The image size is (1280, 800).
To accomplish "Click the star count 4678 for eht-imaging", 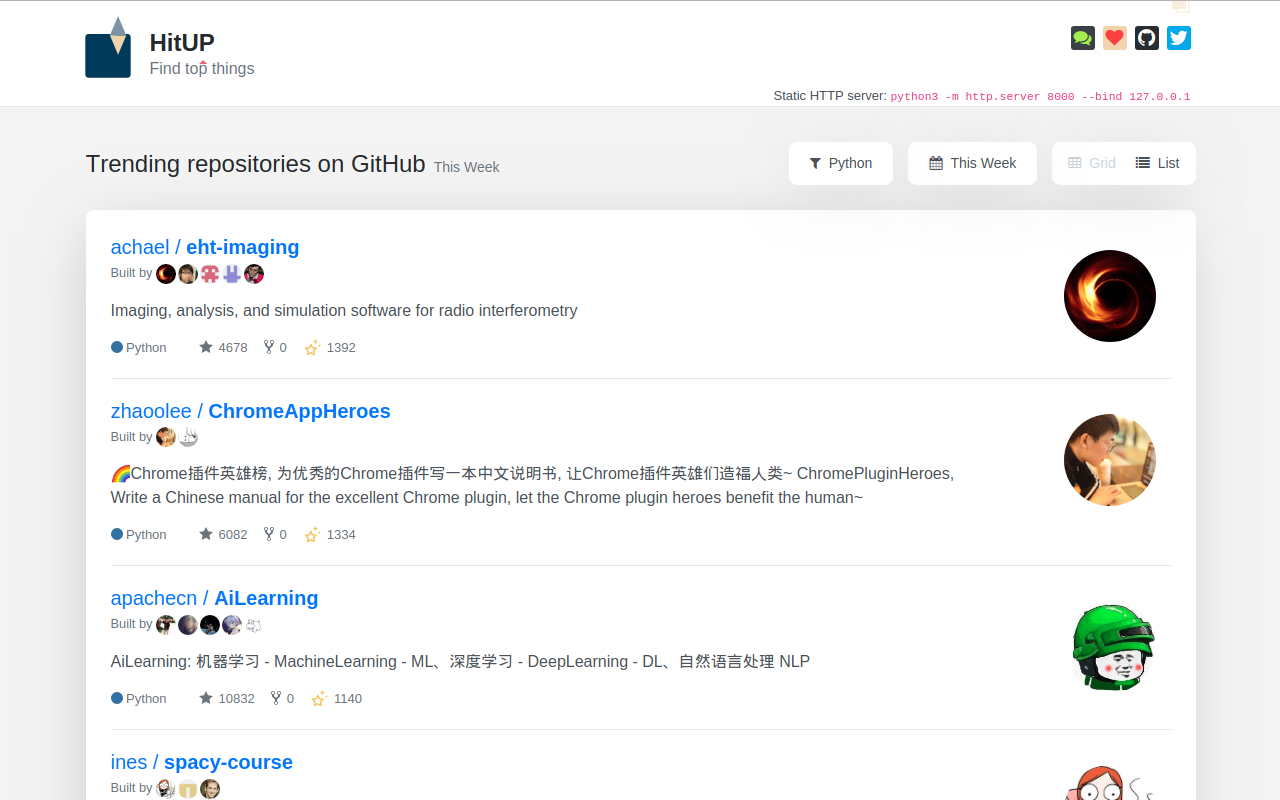I will pyautogui.click(x=223, y=347).
